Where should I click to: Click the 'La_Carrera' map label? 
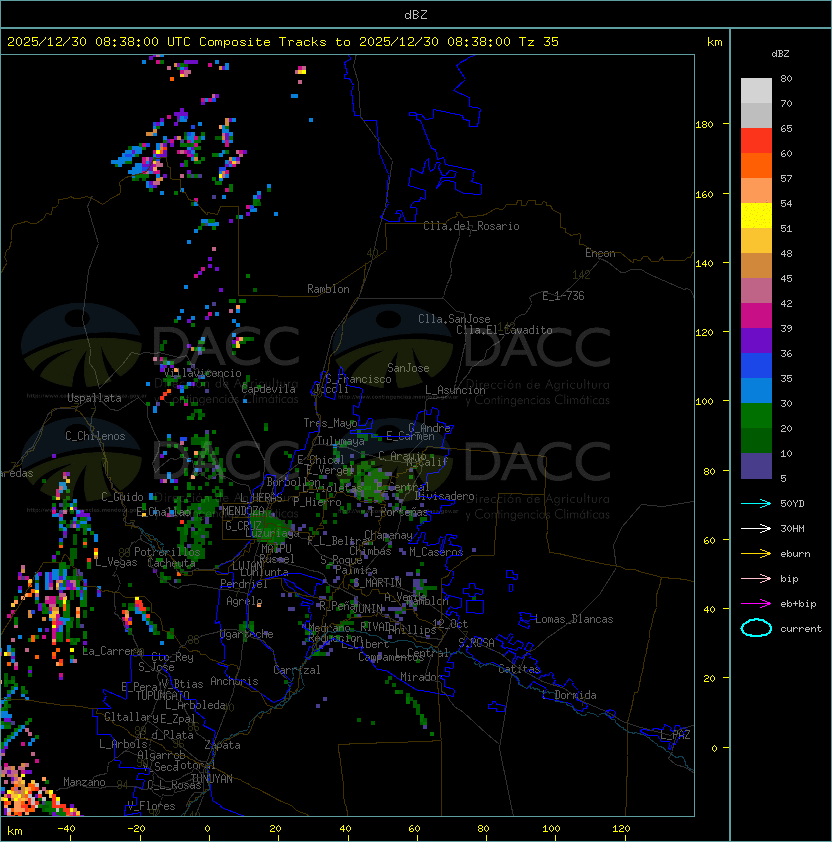click(112, 651)
